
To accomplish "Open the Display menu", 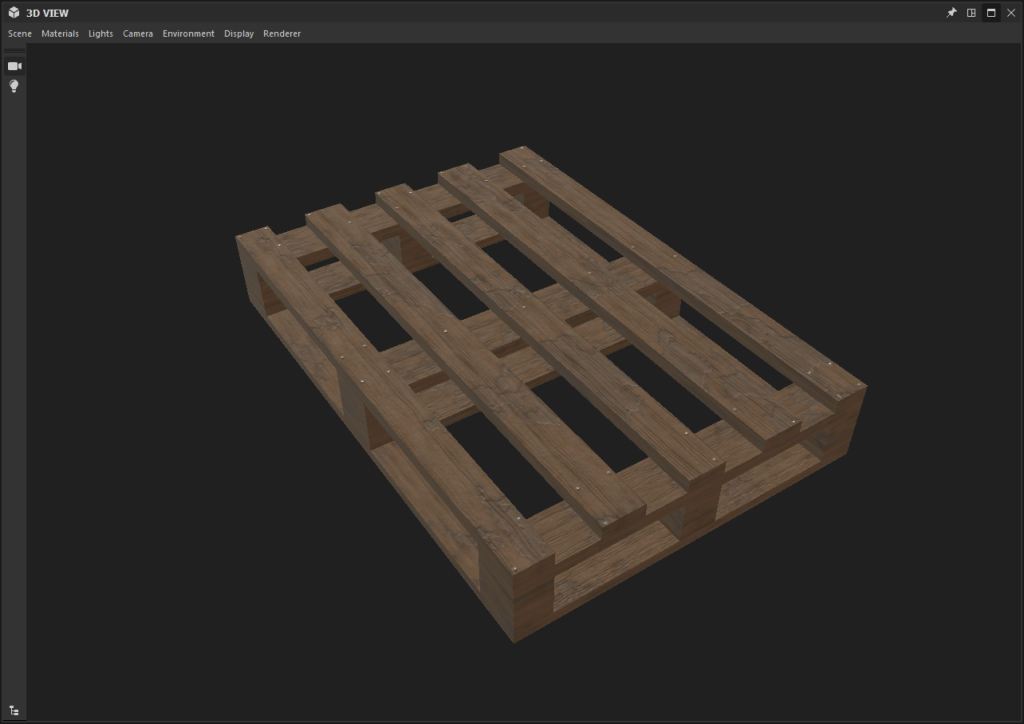I will point(239,34).
